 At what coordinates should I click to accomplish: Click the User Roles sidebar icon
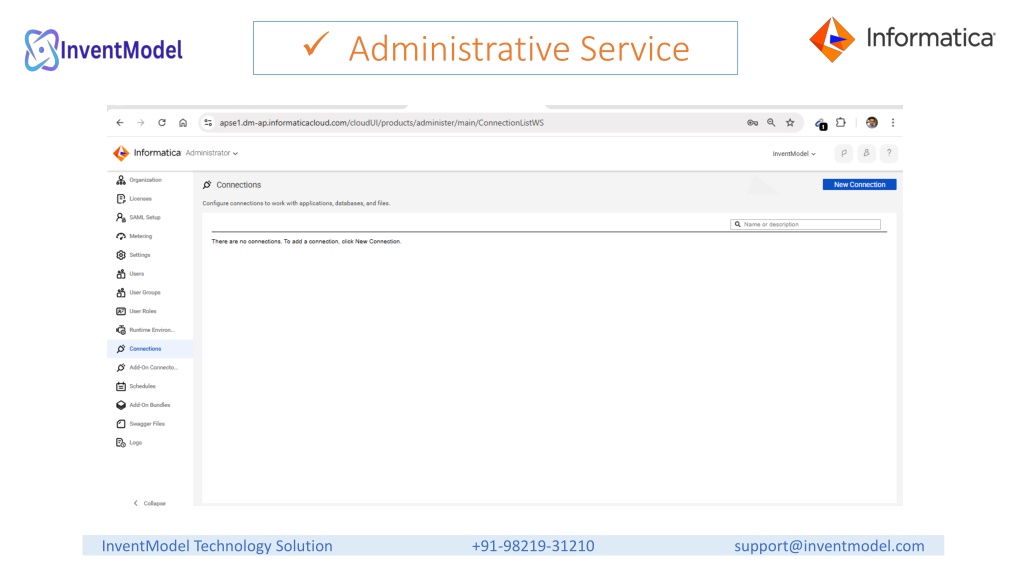pyautogui.click(x=121, y=312)
